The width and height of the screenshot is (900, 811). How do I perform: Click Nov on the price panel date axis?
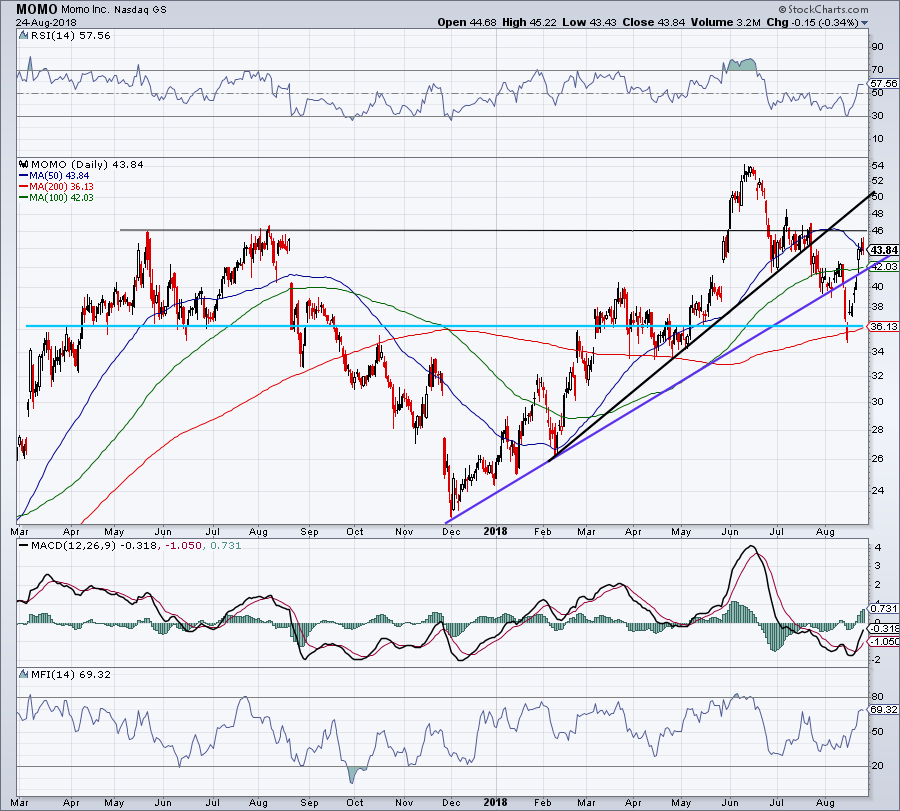pyautogui.click(x=404, y=531)
